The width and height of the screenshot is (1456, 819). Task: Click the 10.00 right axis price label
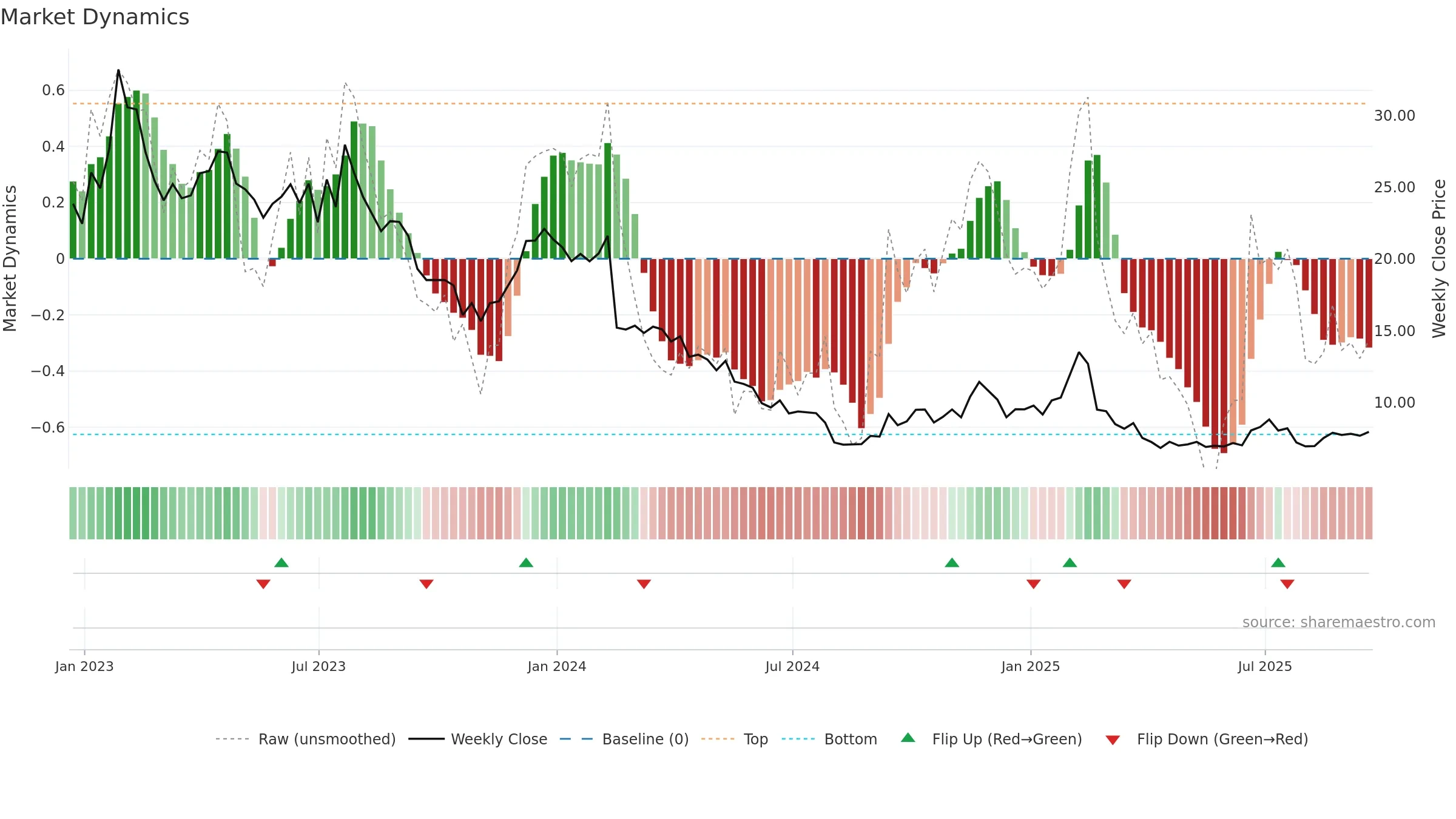(x=1395, y=402)
